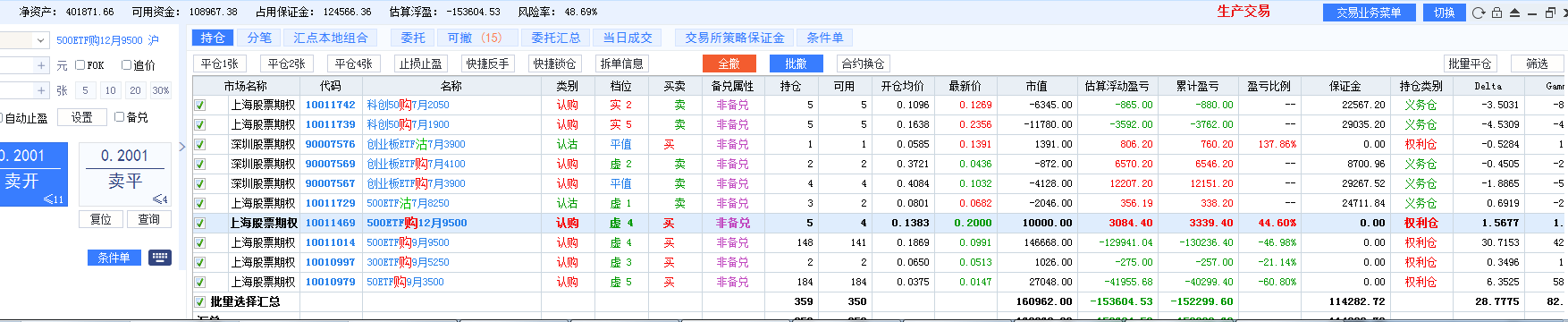
Task: Click the lock icon at top right
Action: pos(1496,13)
